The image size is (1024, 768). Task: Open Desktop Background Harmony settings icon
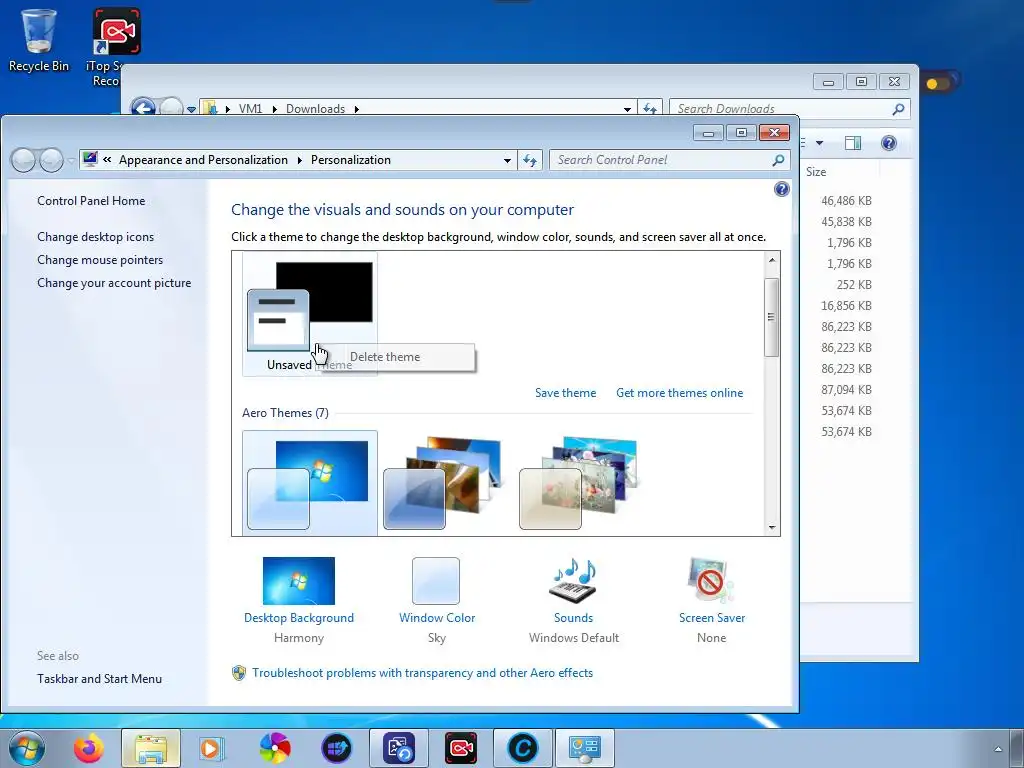pos(298,581)
